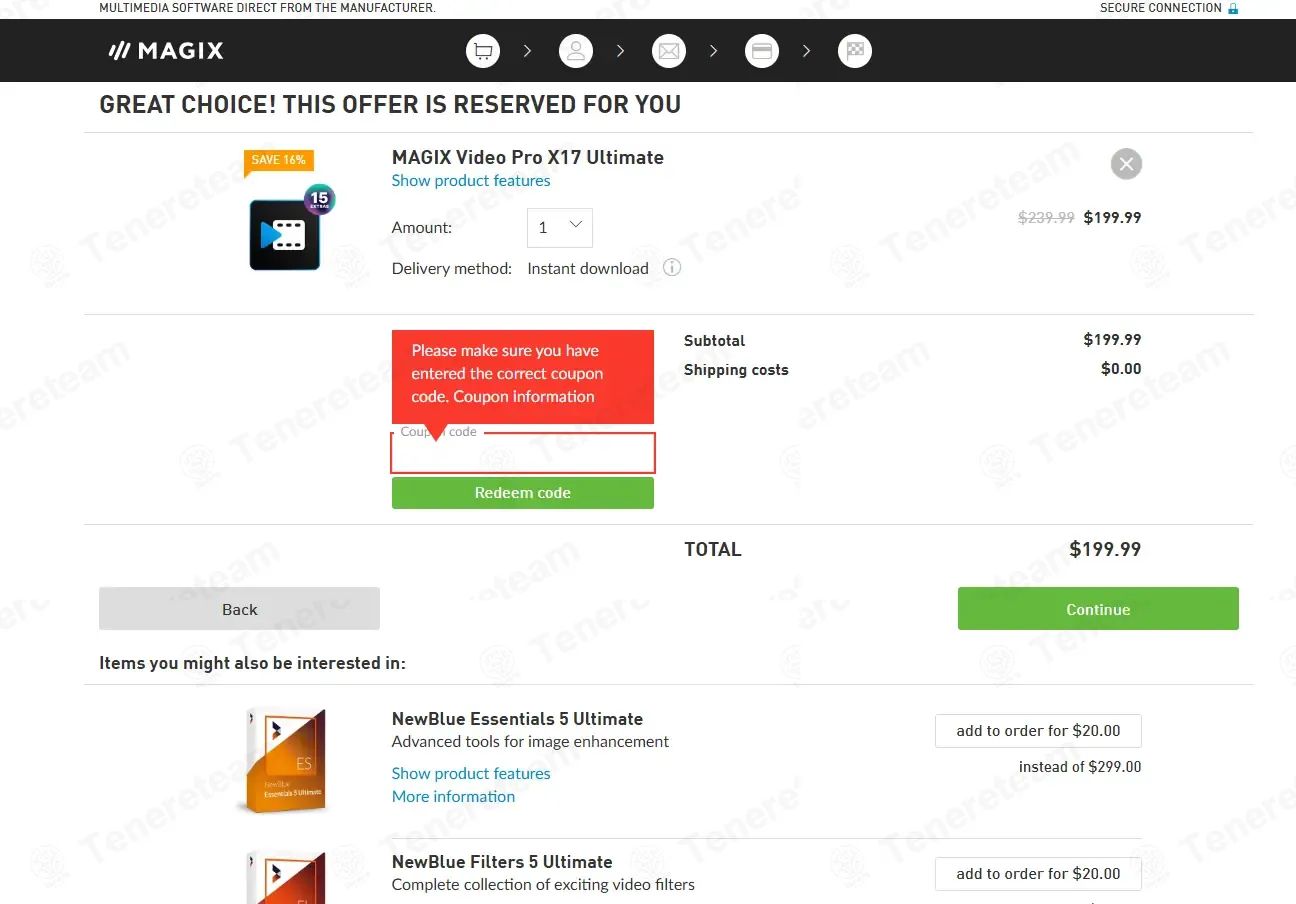Click the struck-through $239.99 original price
This screenshot has height=904, width=1296.
pyautogui.click(x=1046, y=217)
